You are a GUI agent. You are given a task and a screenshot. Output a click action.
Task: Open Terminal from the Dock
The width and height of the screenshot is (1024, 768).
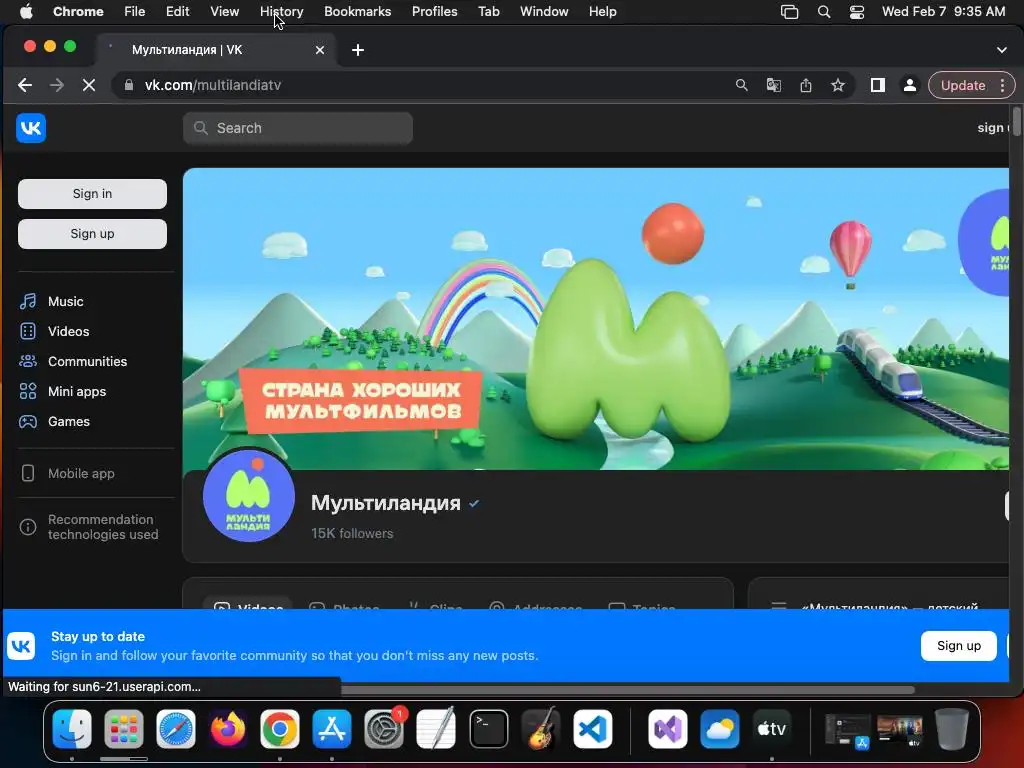click(488, 729)
